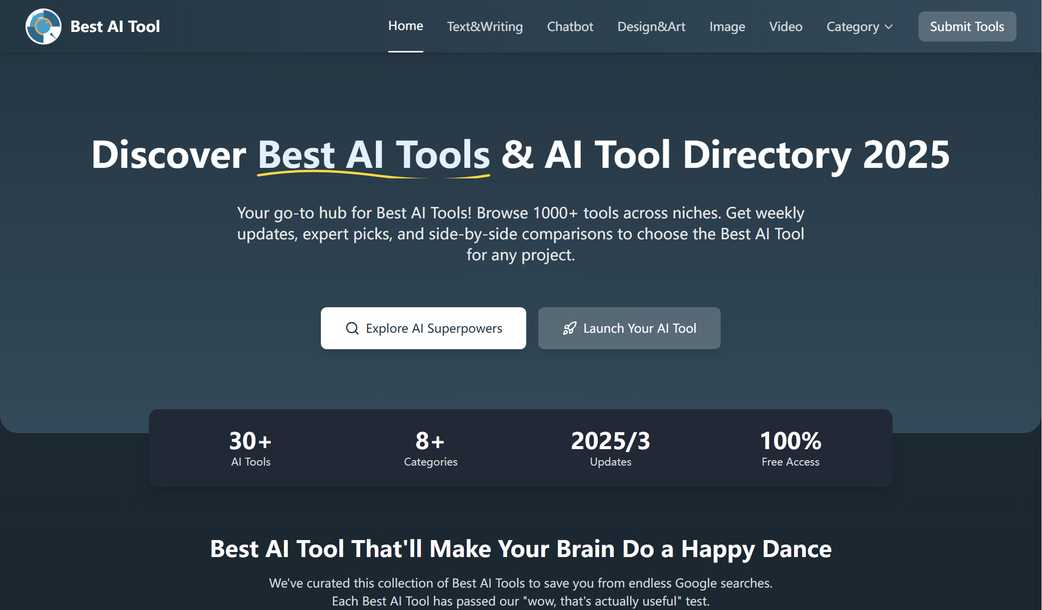This screenshot has height=610, width=1042.
Task: Click the Submit Tools button
Action: 966,26
